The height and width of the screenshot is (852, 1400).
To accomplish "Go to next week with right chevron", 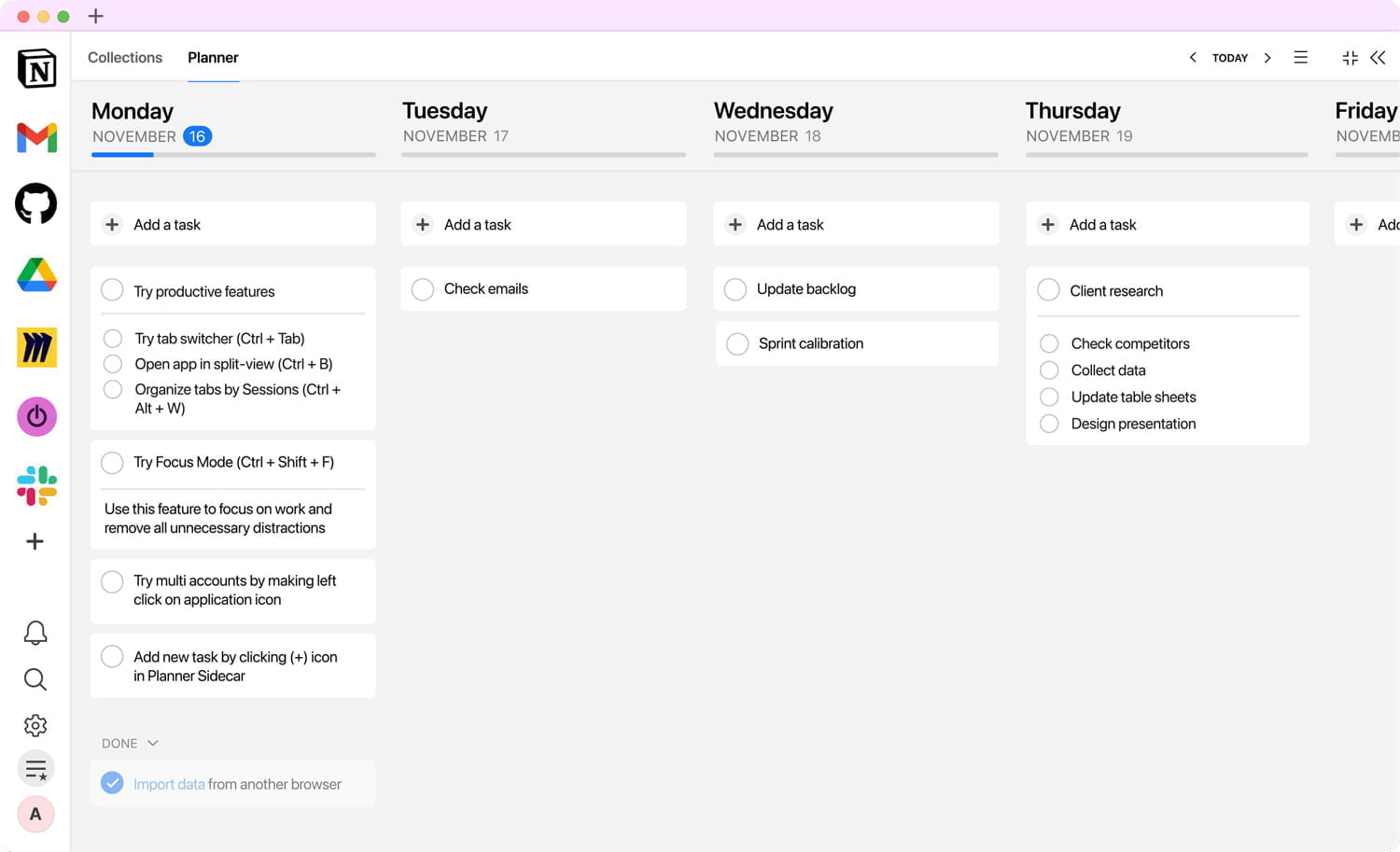I will (x=1267, y=58).
